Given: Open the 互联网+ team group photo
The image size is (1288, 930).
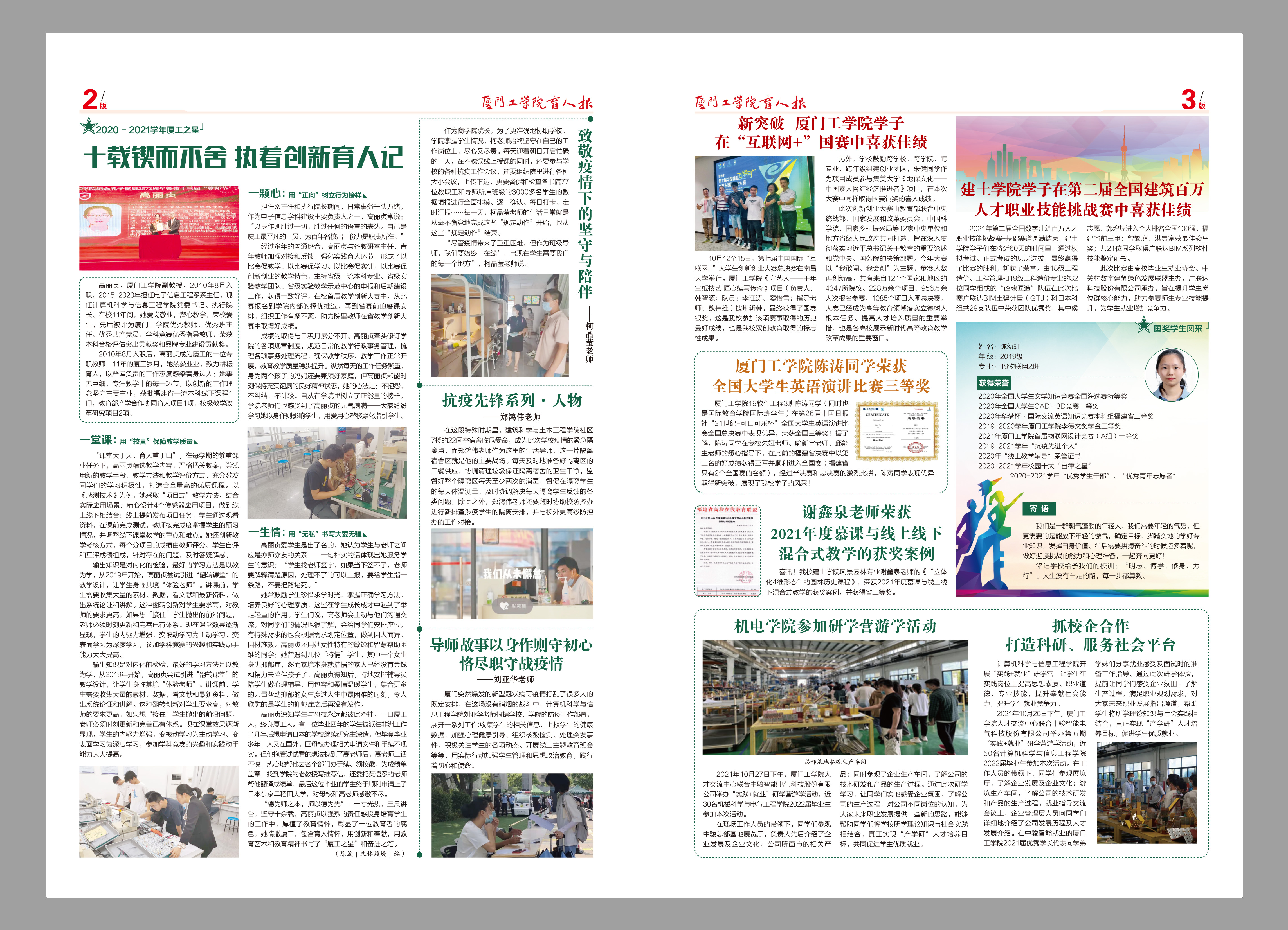Looking at the screenshot, I should 755,203.
